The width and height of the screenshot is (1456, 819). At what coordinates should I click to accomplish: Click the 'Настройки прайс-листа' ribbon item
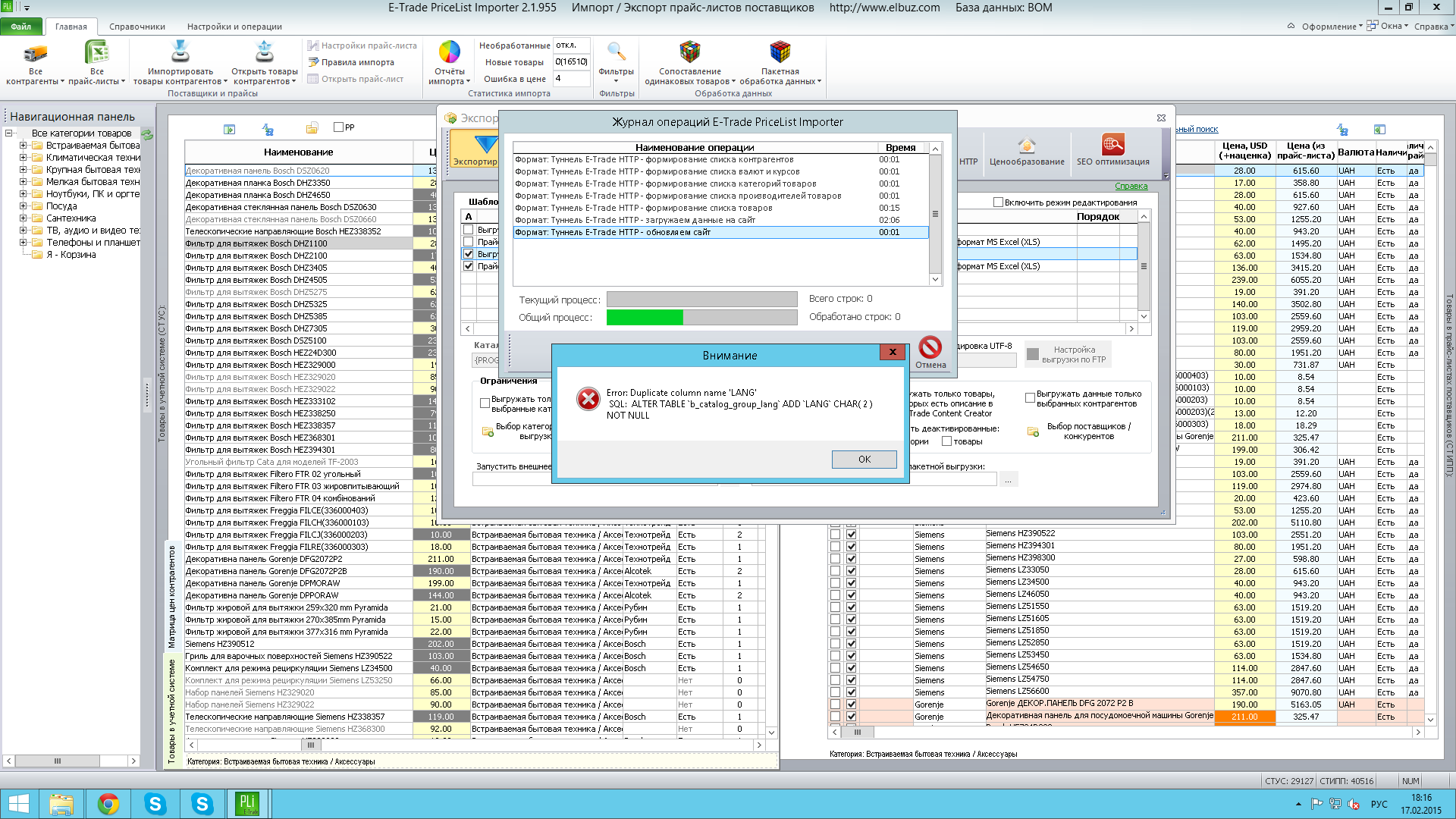362,45
